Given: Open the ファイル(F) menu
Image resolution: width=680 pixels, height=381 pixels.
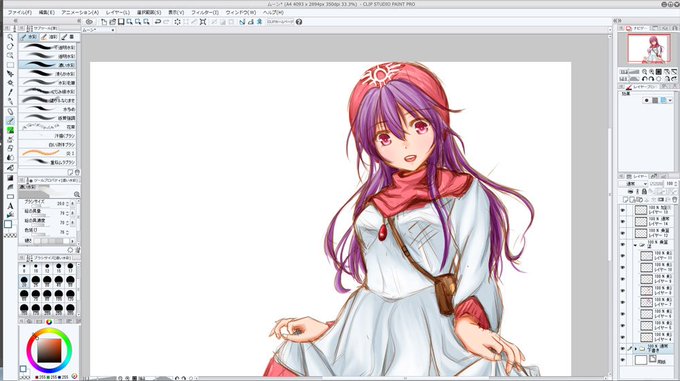Looking at the screenshot, I should (20, 13).
